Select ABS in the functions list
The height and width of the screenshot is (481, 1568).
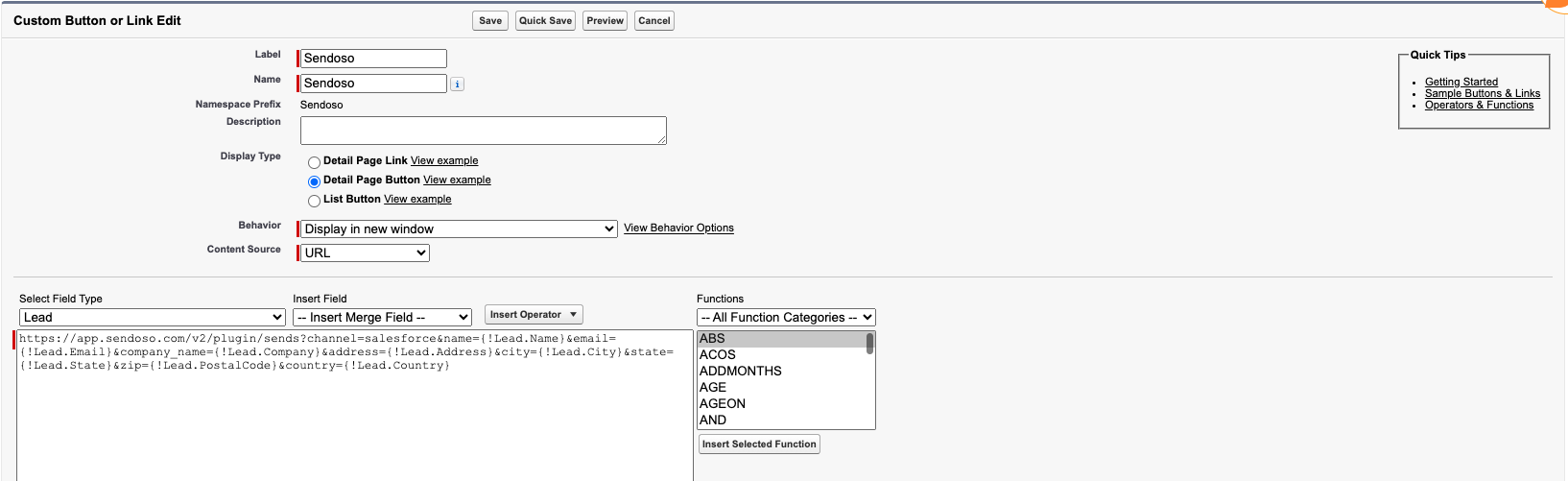781,339
